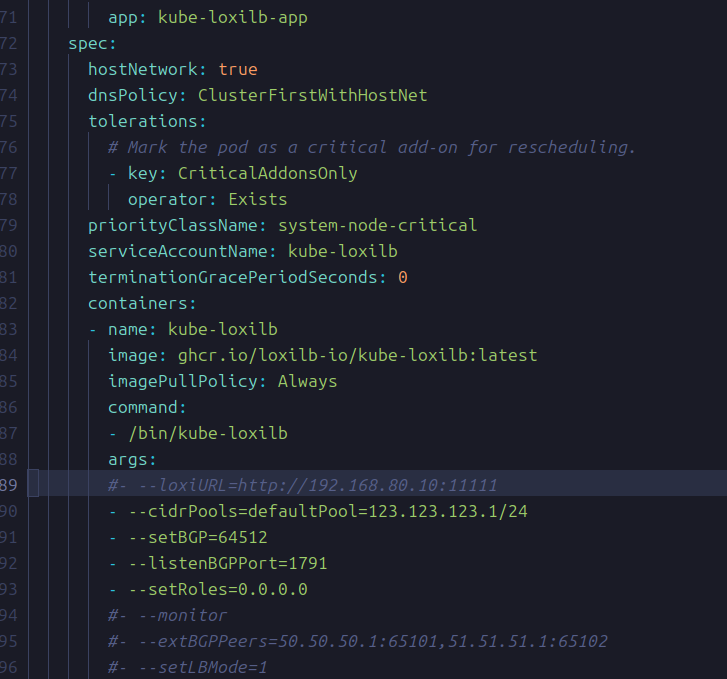This screenshot has width=727, height=679.
Task: Click the terminationGracePeriodSeconds 0 value
Action: [x=403, y=277]
